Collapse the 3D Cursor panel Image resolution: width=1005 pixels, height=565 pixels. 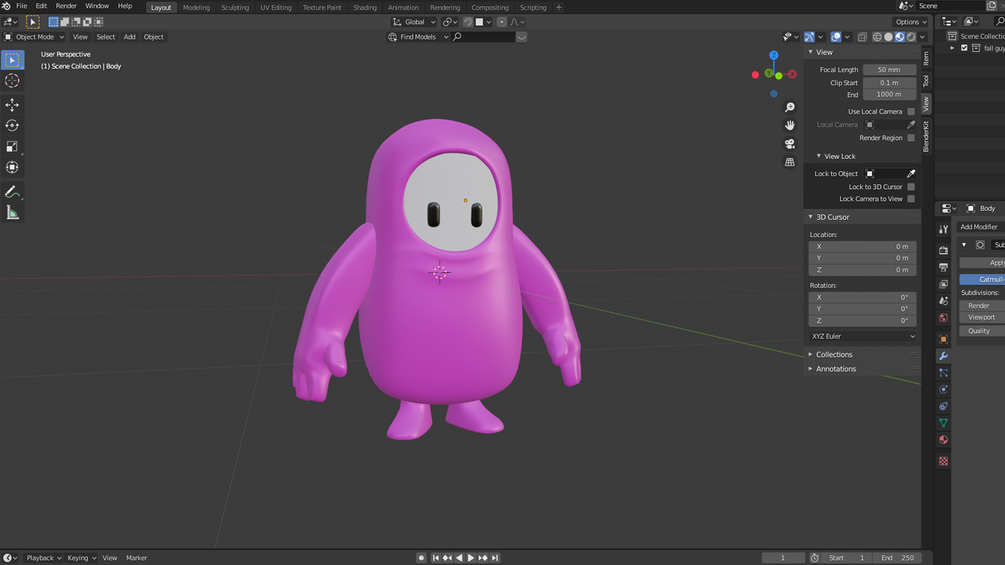coord(832,217)
